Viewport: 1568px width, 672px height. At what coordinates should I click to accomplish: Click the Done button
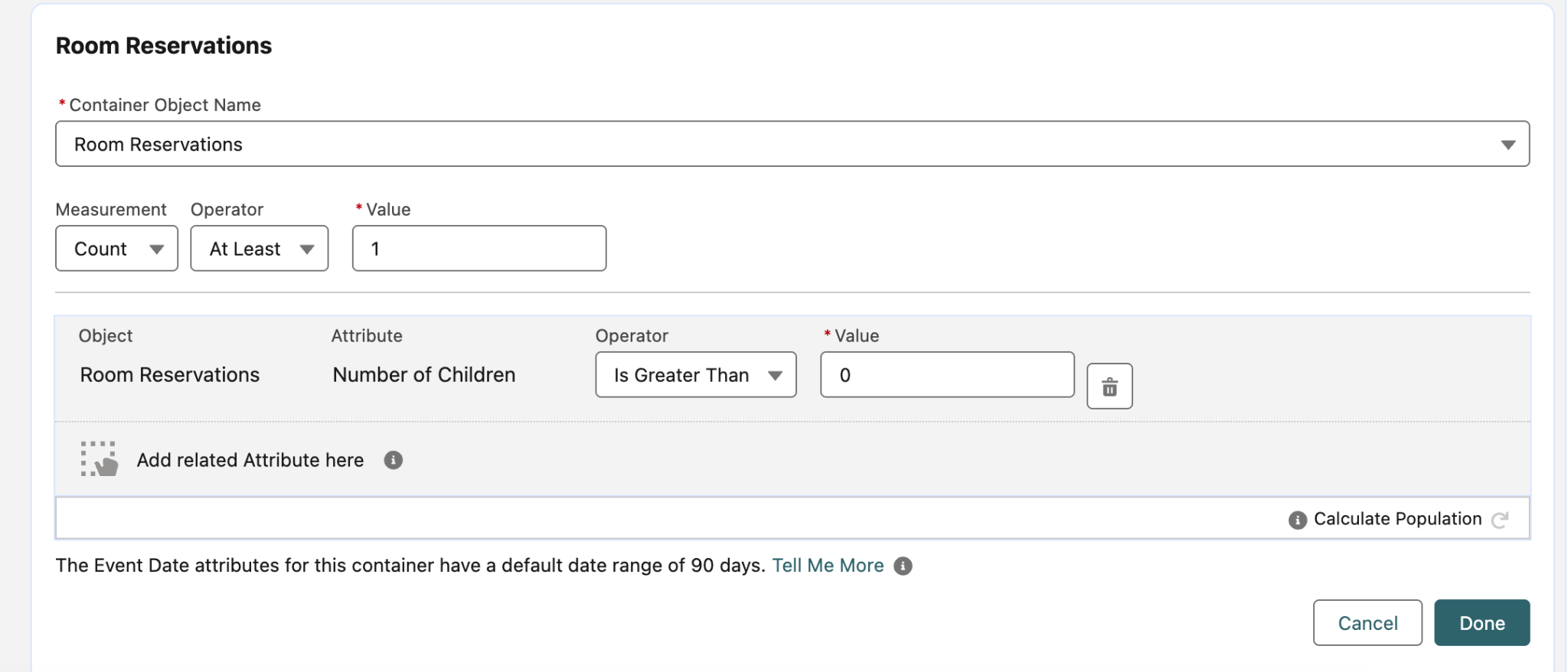coord(1481,623)
